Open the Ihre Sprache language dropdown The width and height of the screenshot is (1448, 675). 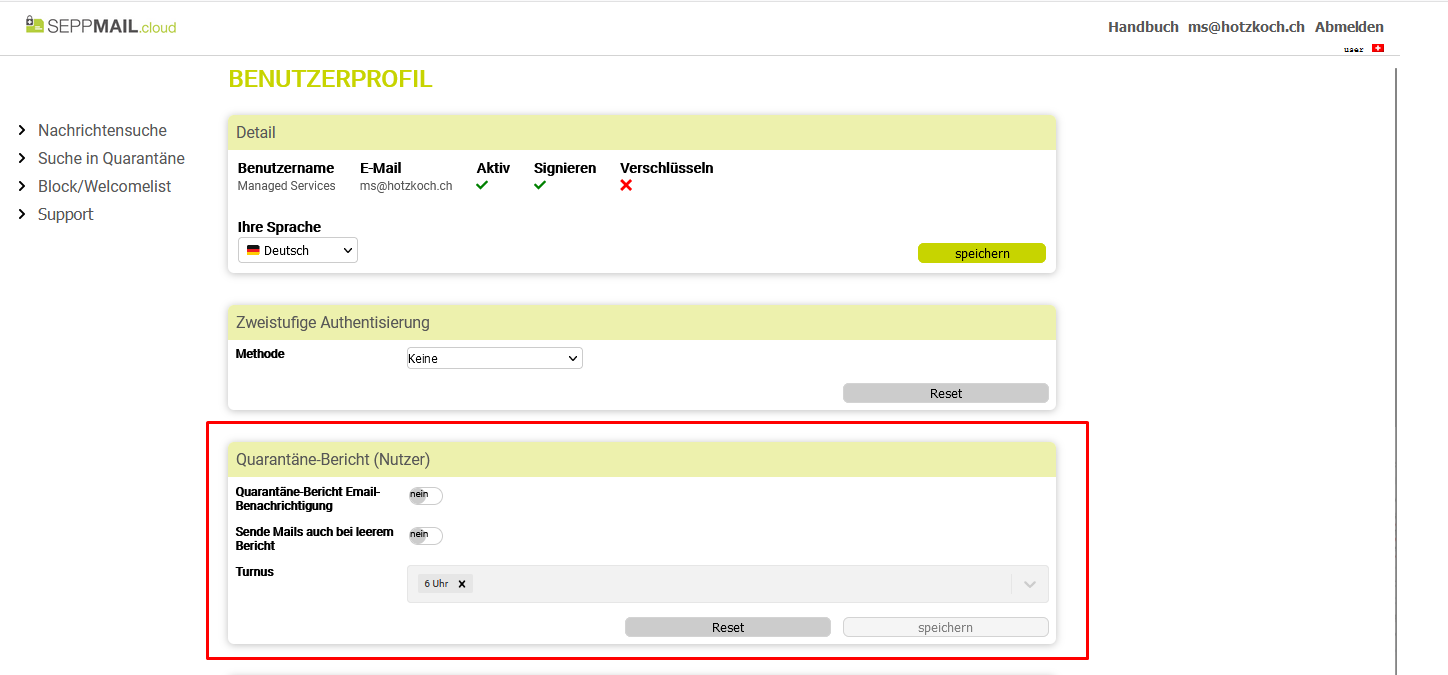pyautogui.click(x=298, y=251)
